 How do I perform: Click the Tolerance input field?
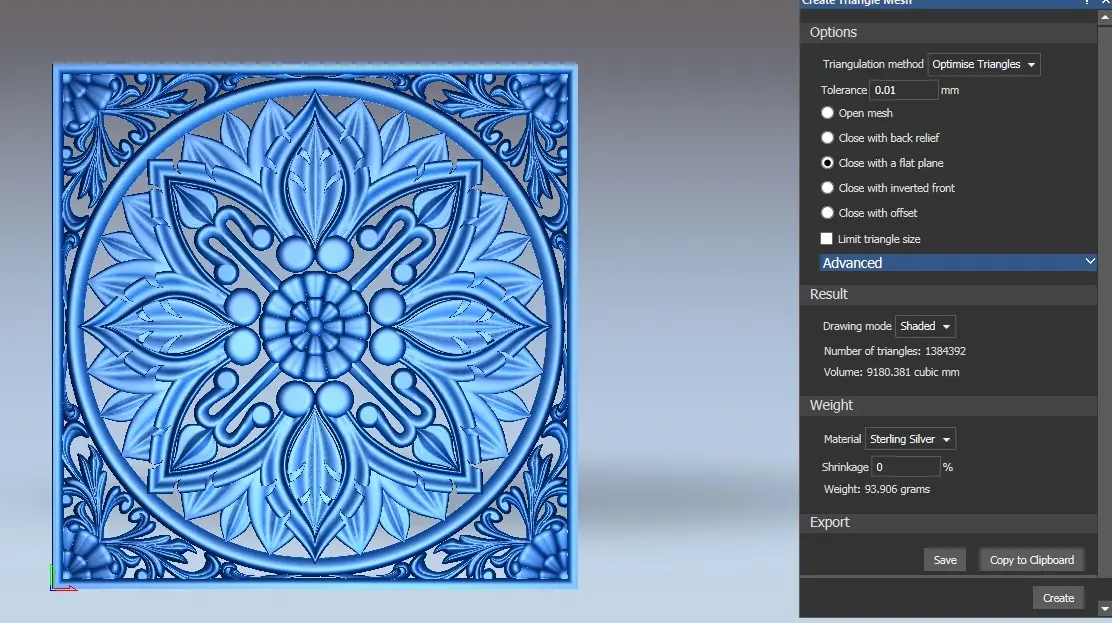pyautogui.click(x=904, y=90)
